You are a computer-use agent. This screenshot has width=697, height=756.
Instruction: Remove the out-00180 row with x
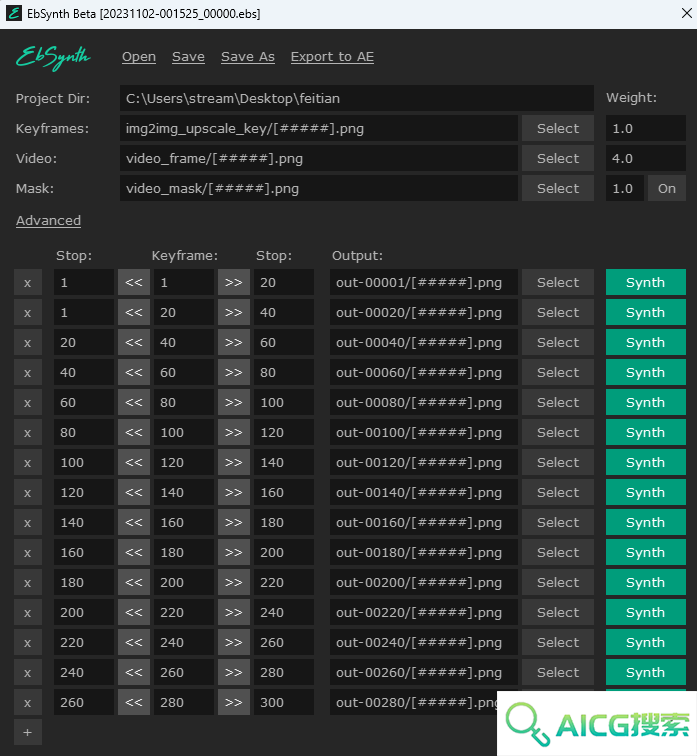(27, 553)
